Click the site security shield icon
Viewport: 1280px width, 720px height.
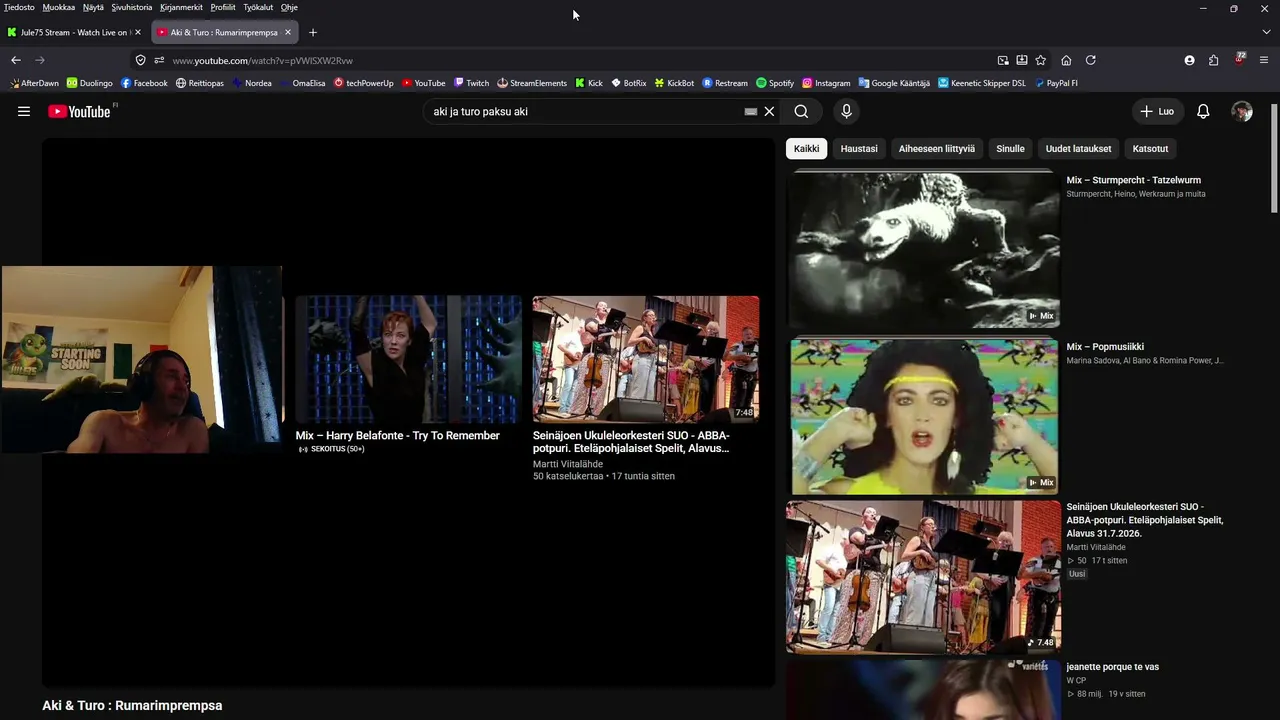coord(141,60)
